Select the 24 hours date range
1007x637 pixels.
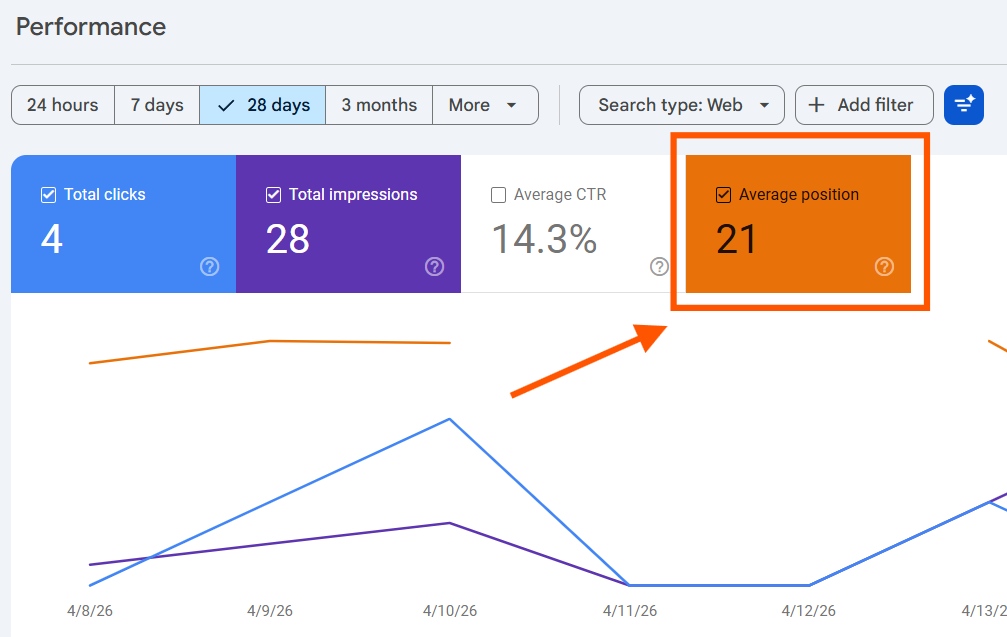tap(62, 105)
